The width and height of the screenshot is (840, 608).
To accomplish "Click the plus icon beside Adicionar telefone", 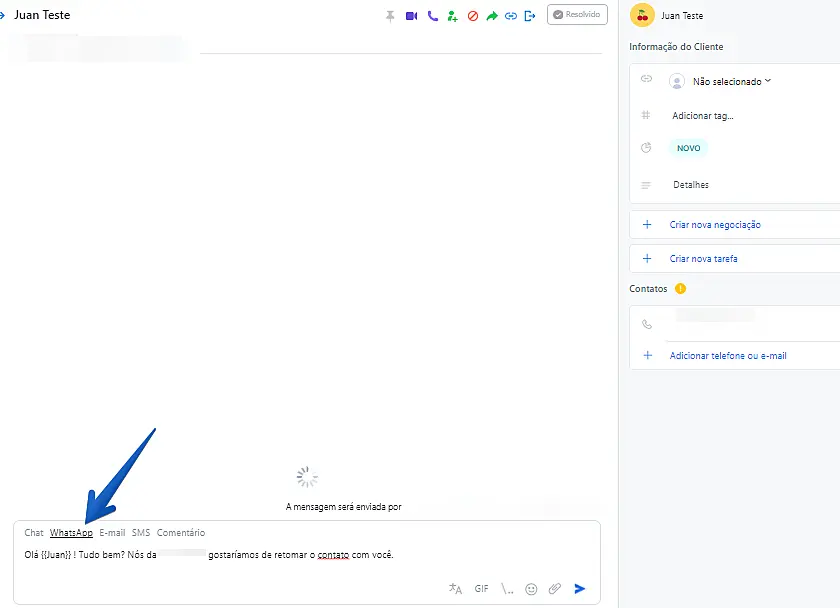I will point(647,355).
